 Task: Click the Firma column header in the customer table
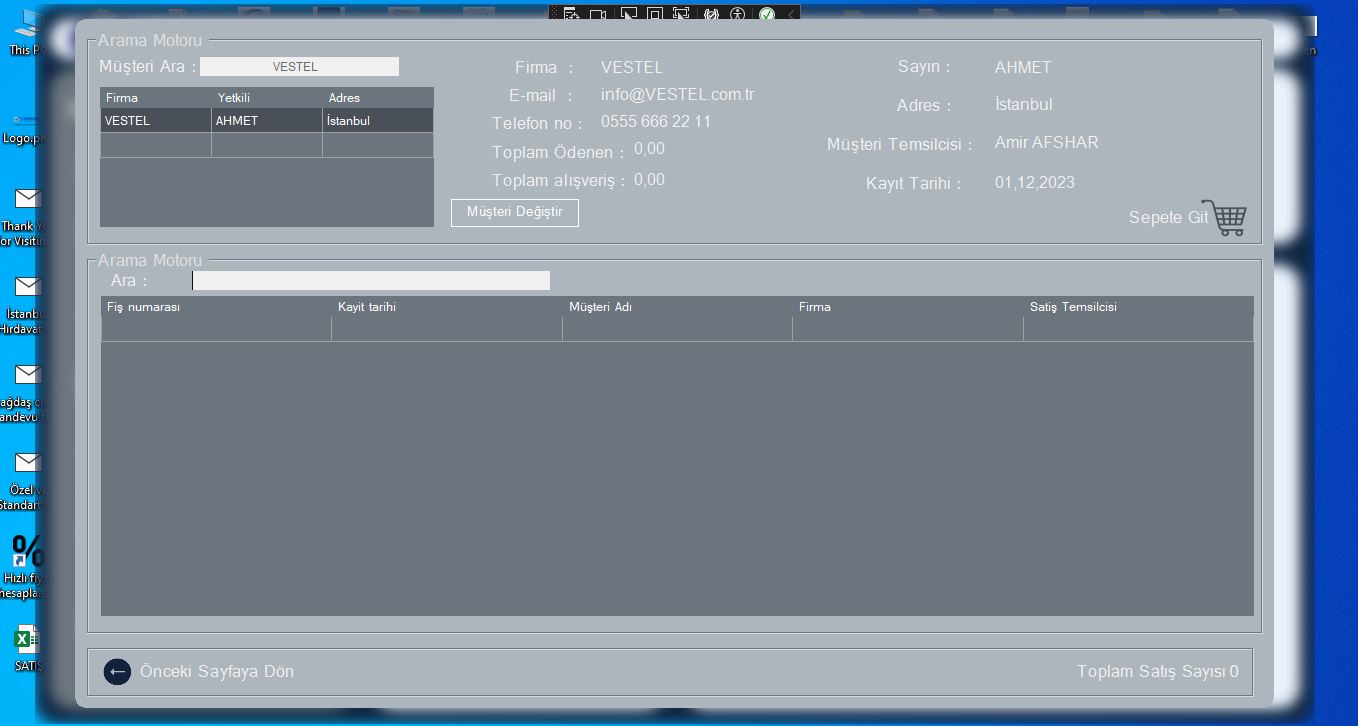tap(156, 98)
